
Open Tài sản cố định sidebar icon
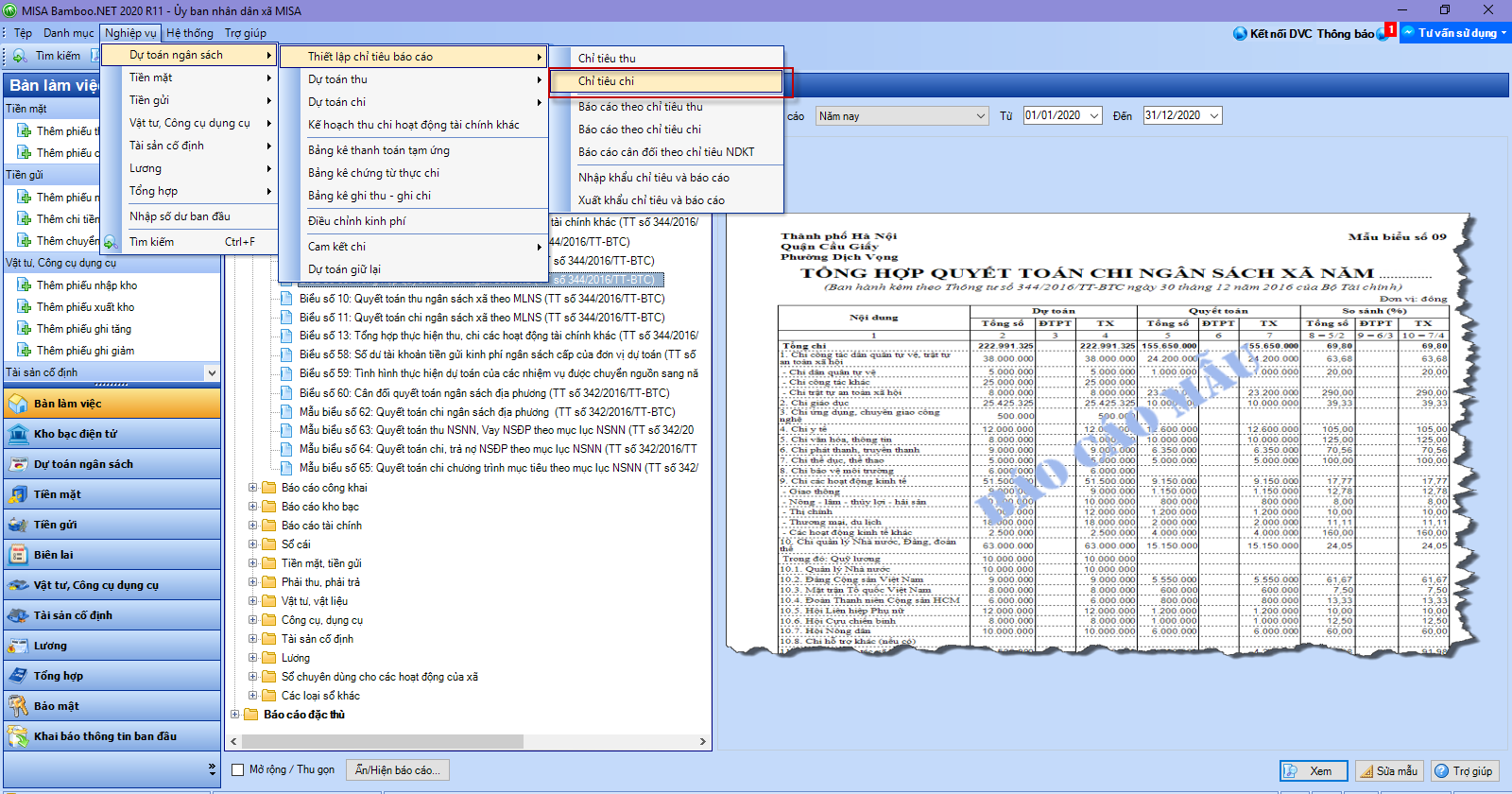tap(18, 615)
